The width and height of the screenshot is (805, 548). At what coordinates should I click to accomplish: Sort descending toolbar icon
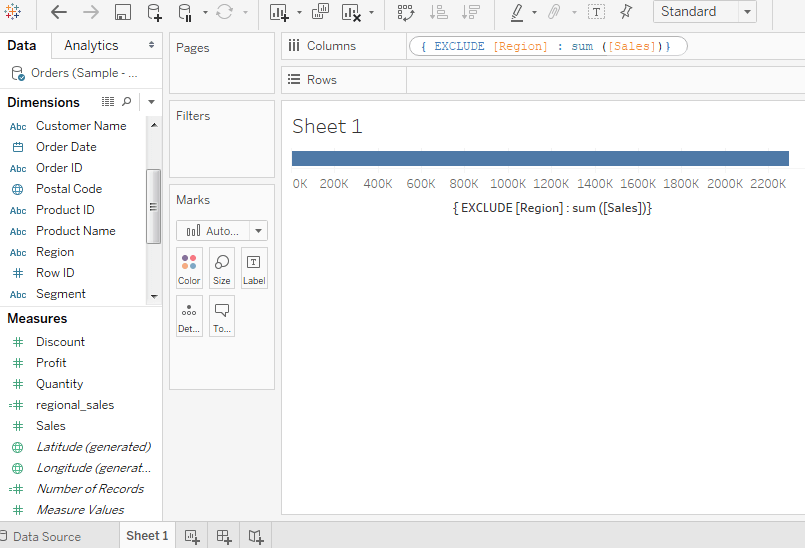471,12
